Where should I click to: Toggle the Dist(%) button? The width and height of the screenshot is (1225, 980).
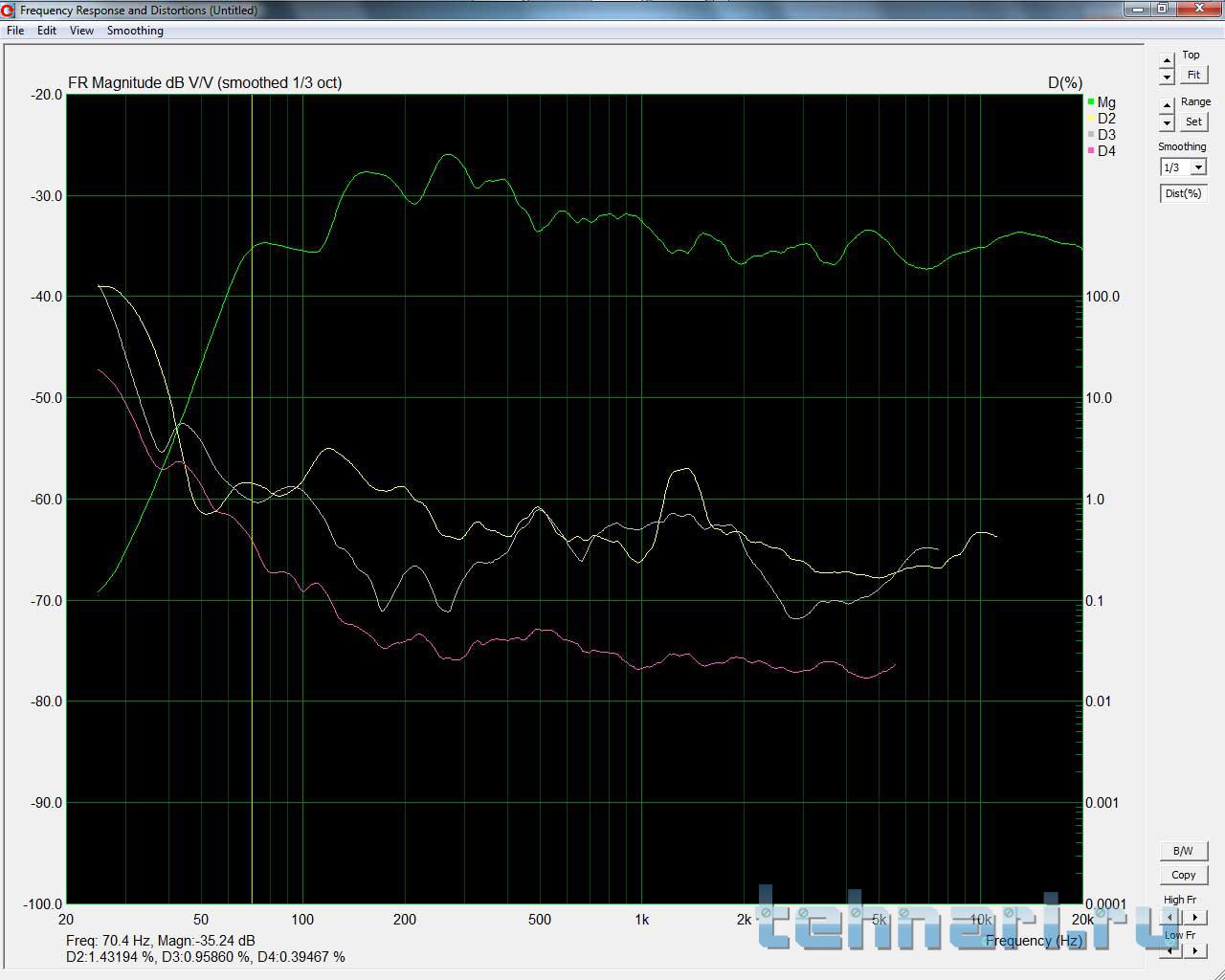tap(1183, 193)
